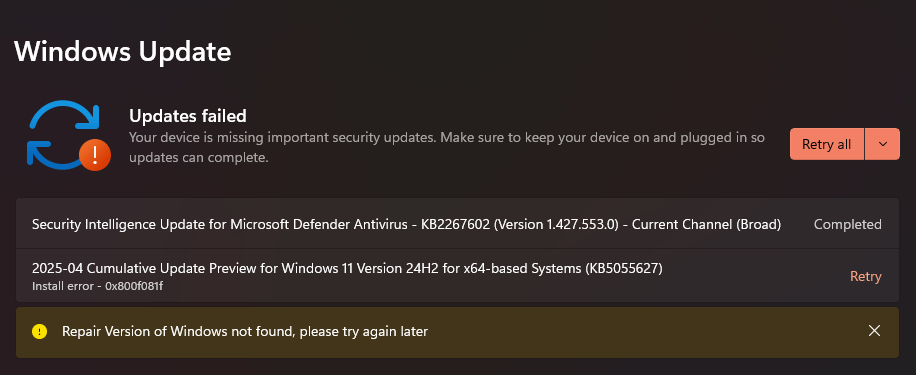Click the missing security updates description text
This screenshot has width=916, height=375.
[447, 148]
